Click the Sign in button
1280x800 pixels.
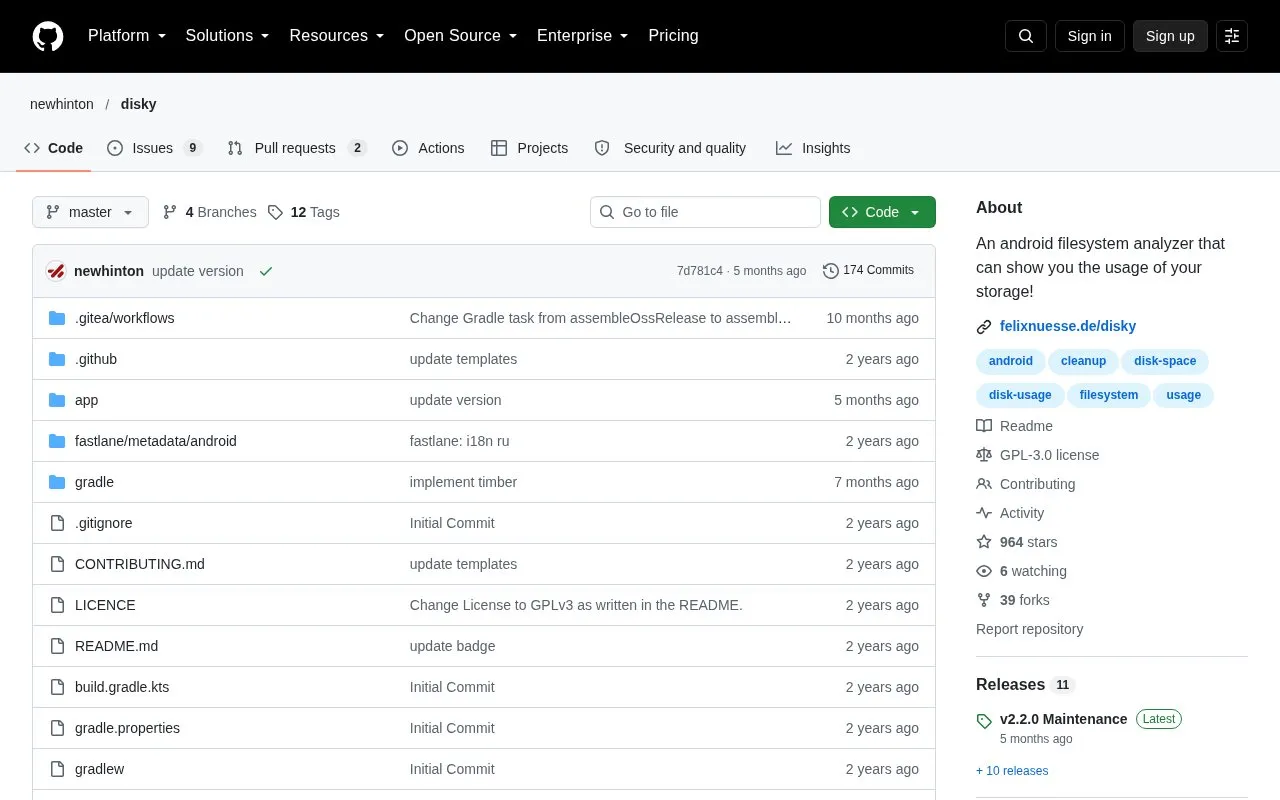(1089, 36)
